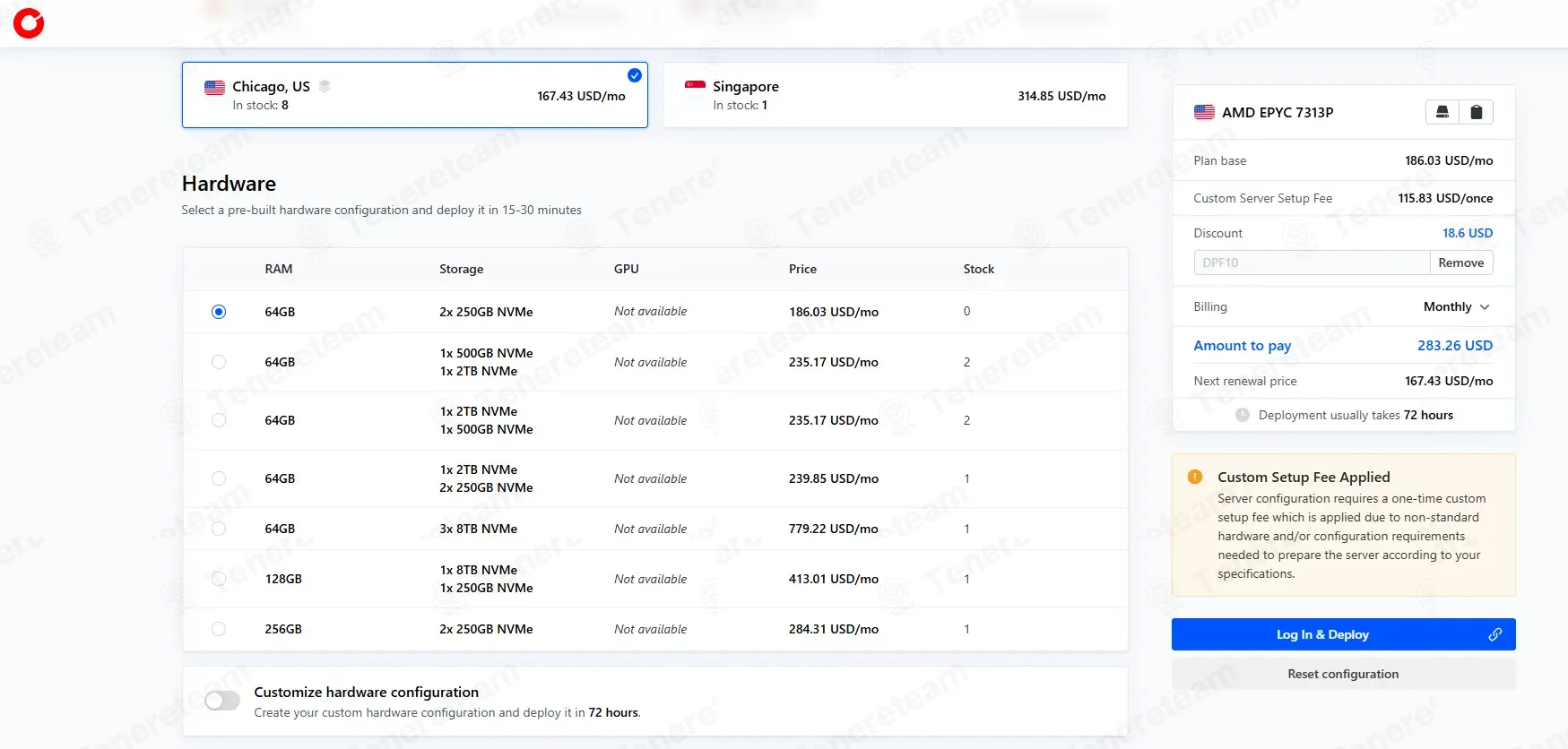Click the 314.85 USD/mo Singapore price
This screenshot has width=1568, height=749.
tap(1061, 96)
